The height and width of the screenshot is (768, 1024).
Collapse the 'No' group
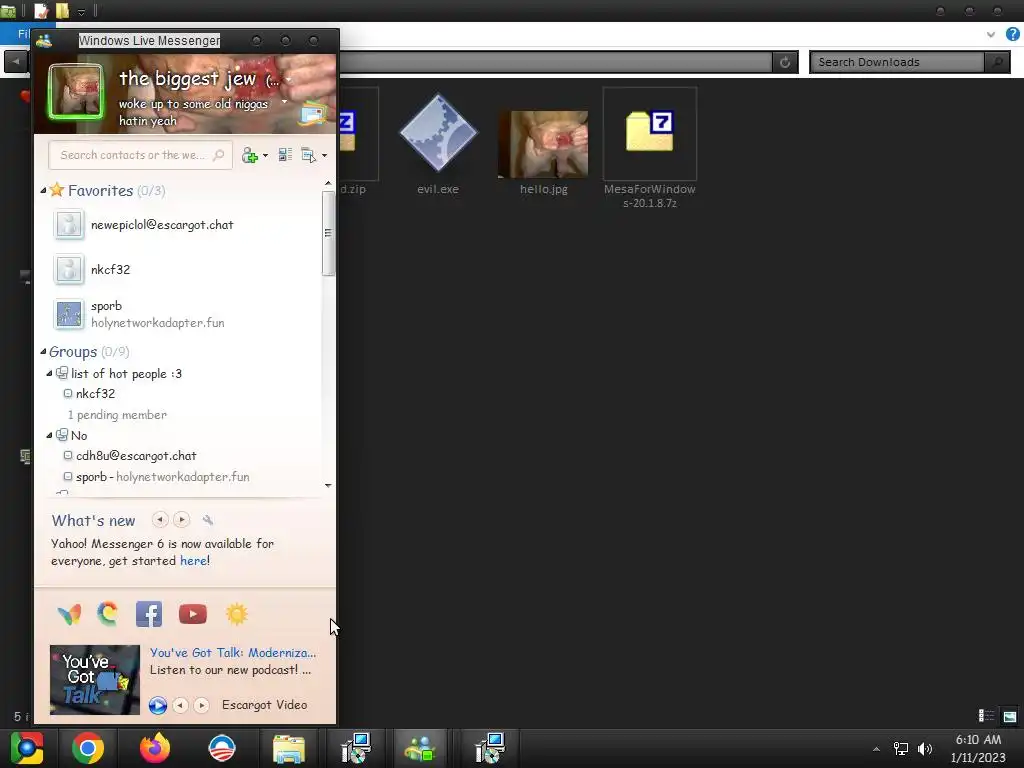(49, 436)
